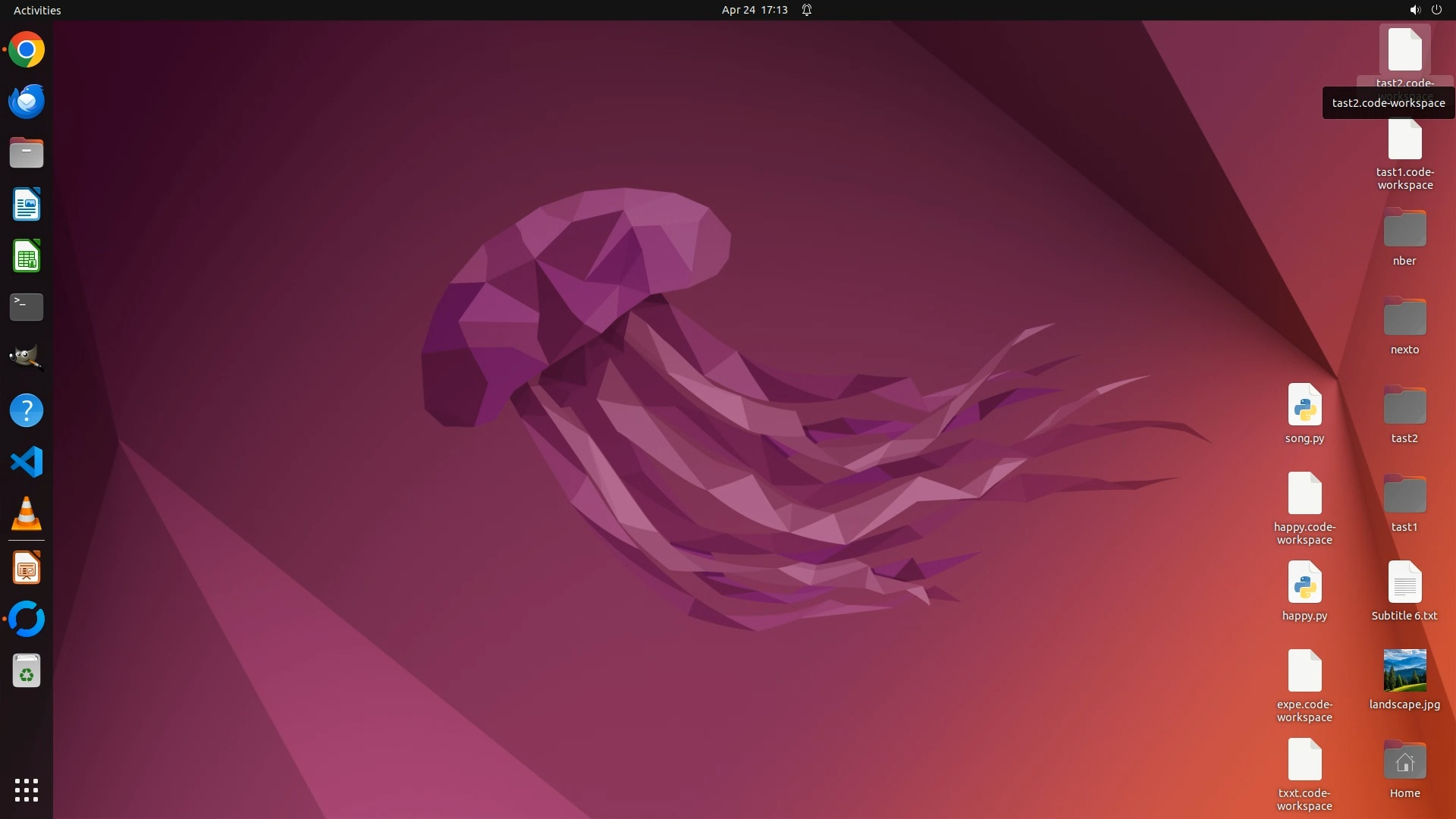This screenshot has width=1456, height=819.
Task: Launch Visual Studio Code from dock
Action: point(27,462)
